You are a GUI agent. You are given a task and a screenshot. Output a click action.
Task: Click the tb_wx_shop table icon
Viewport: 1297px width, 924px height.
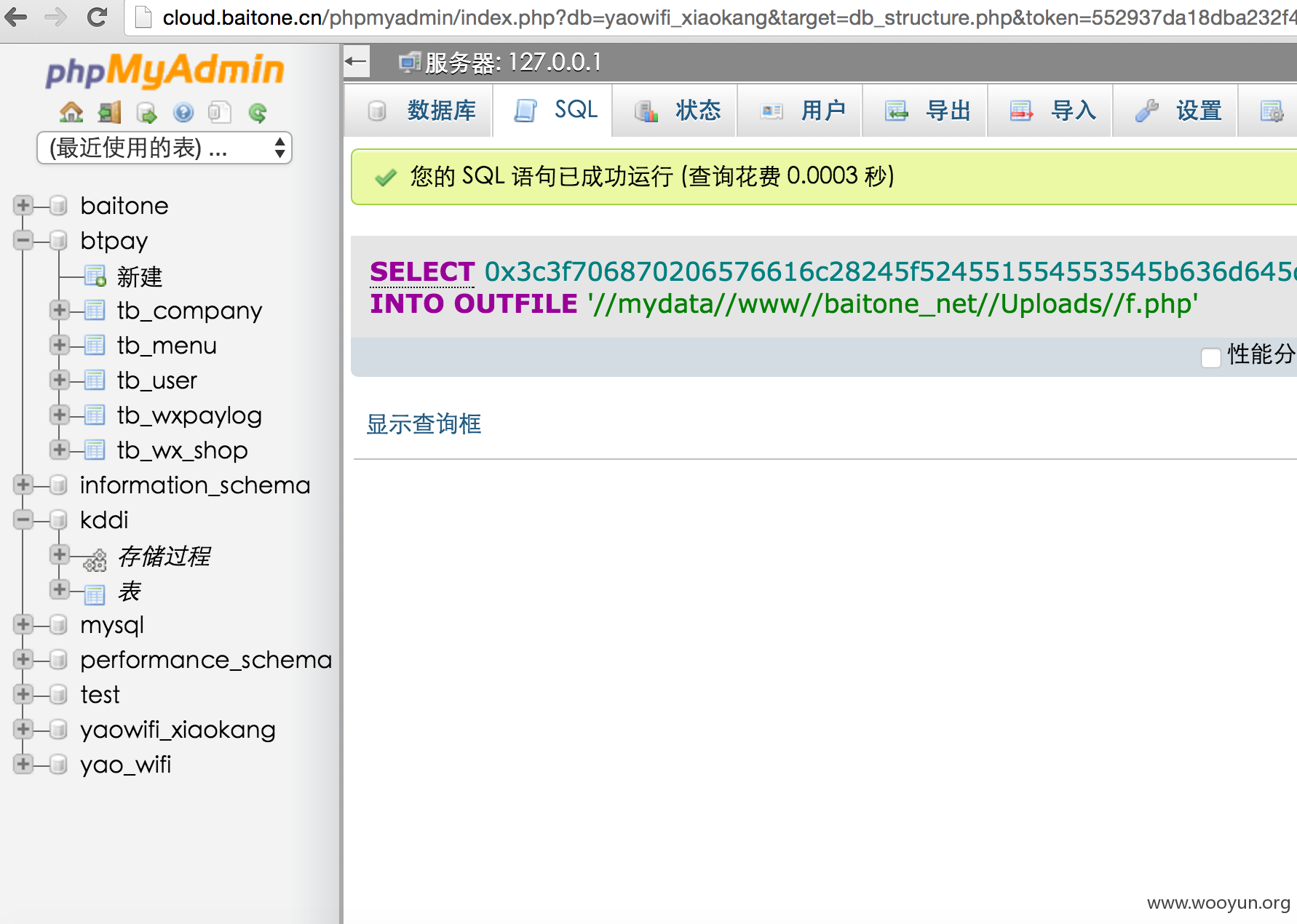tap(95, 450)
